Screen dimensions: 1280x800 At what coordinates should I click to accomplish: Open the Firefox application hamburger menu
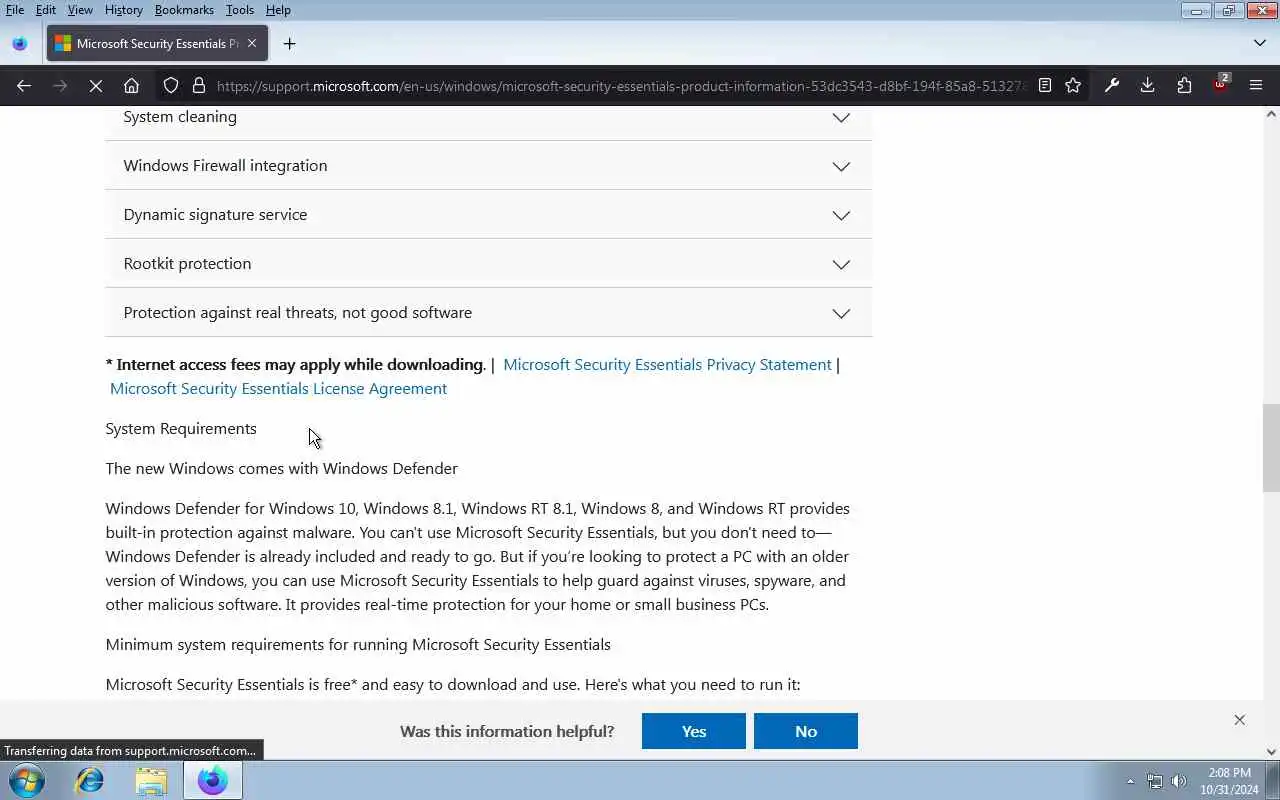pyautogui.click(x=1256, y=86)
